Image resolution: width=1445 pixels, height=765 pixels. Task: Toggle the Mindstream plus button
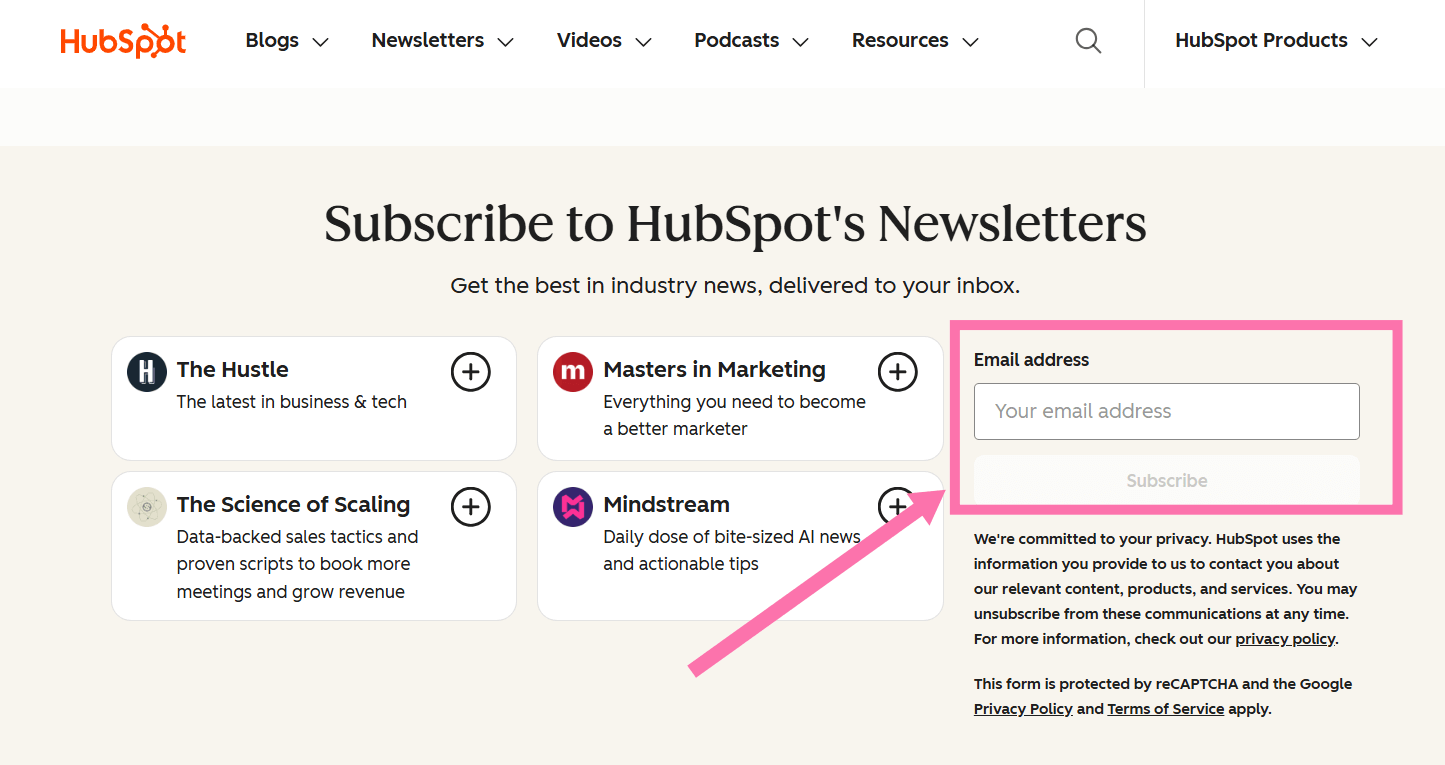pos(893,503)
